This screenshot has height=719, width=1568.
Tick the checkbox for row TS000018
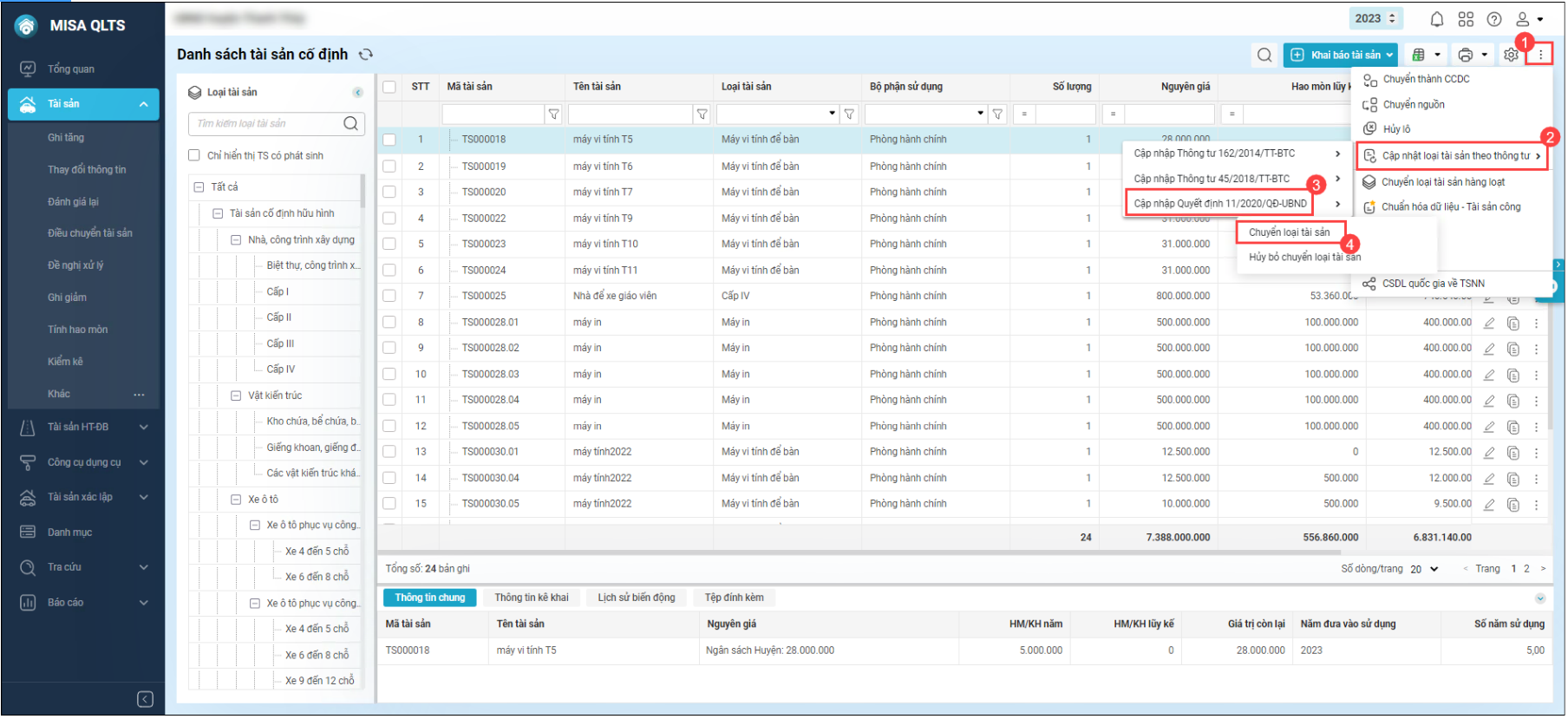[389, 140]
